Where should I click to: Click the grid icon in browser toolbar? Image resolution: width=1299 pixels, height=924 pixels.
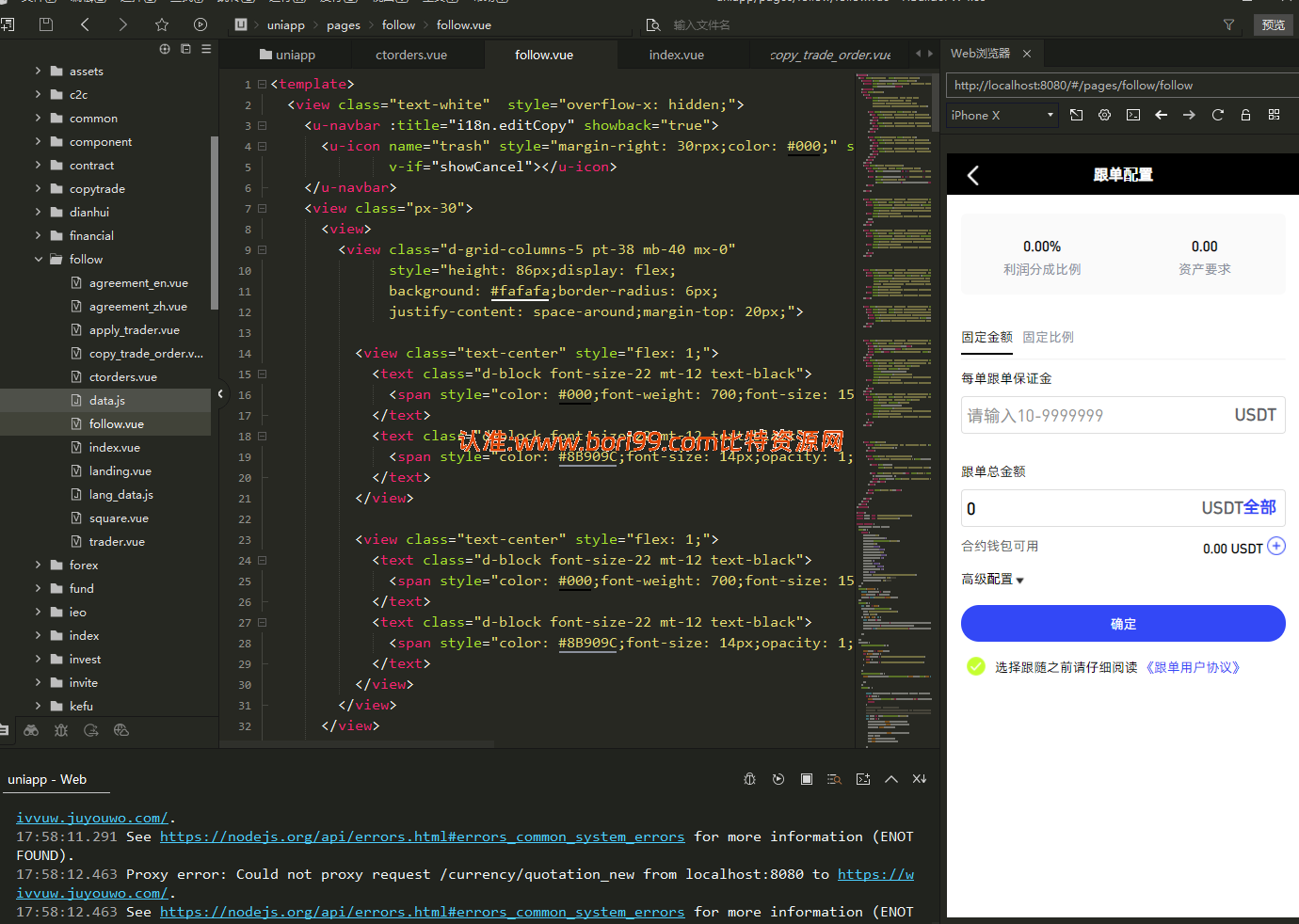click(1275, 115)
